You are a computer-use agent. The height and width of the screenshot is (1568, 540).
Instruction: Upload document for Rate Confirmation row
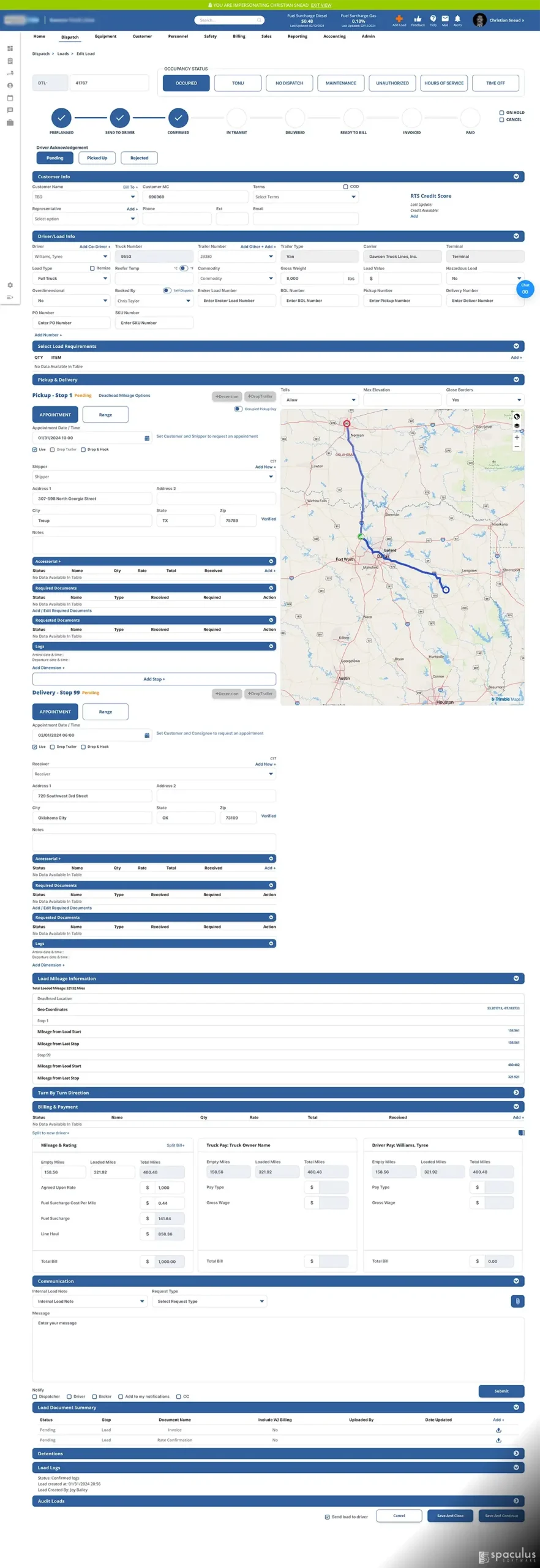[498, 1440]
